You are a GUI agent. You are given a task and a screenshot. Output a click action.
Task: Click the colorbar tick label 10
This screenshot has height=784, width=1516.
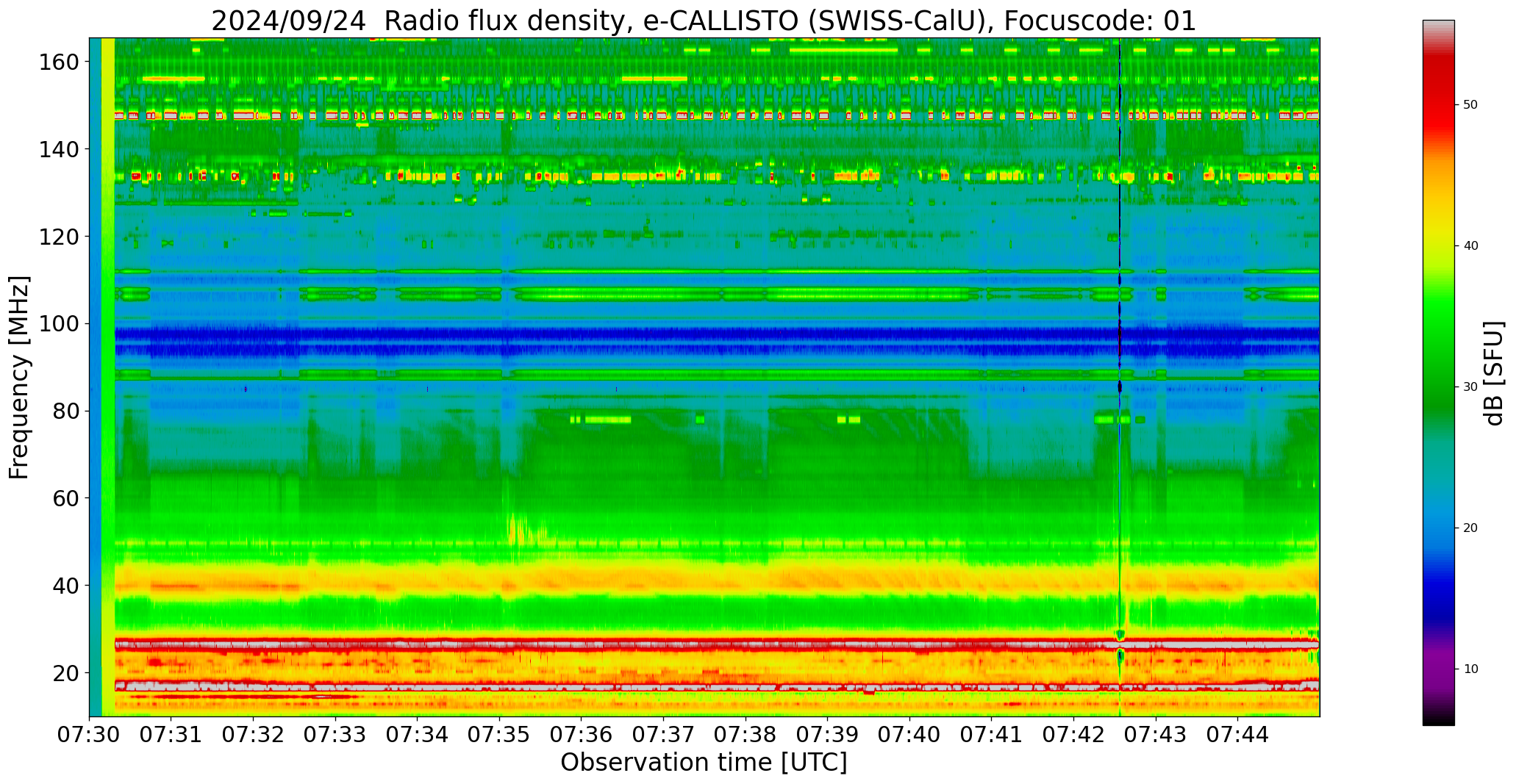(x=1470, y=669)
